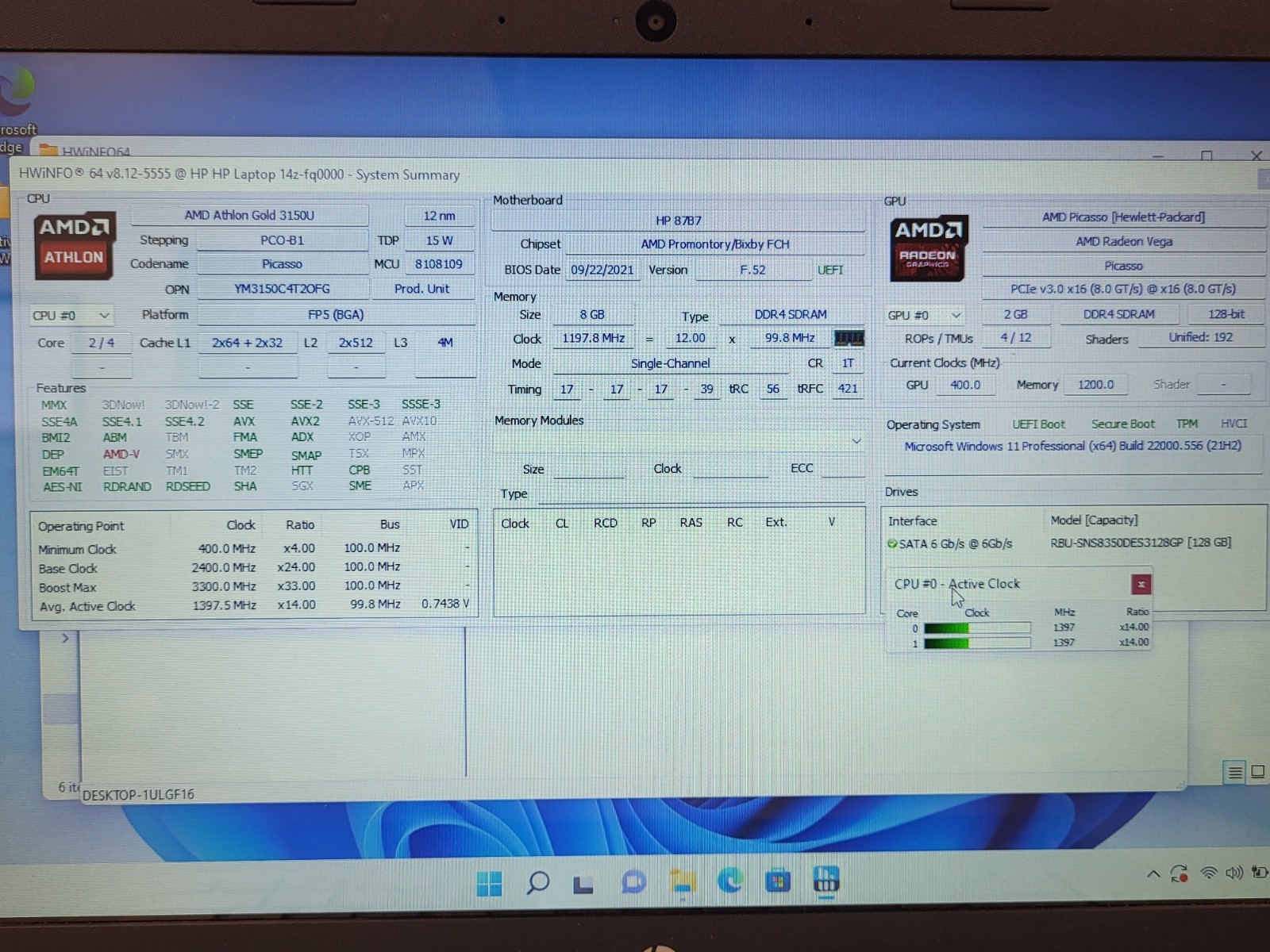Viewport: 1270px width, 952px height.
Task: Click the PCIe v3.0 x16 field
Action: click(x=1123, y=289)
